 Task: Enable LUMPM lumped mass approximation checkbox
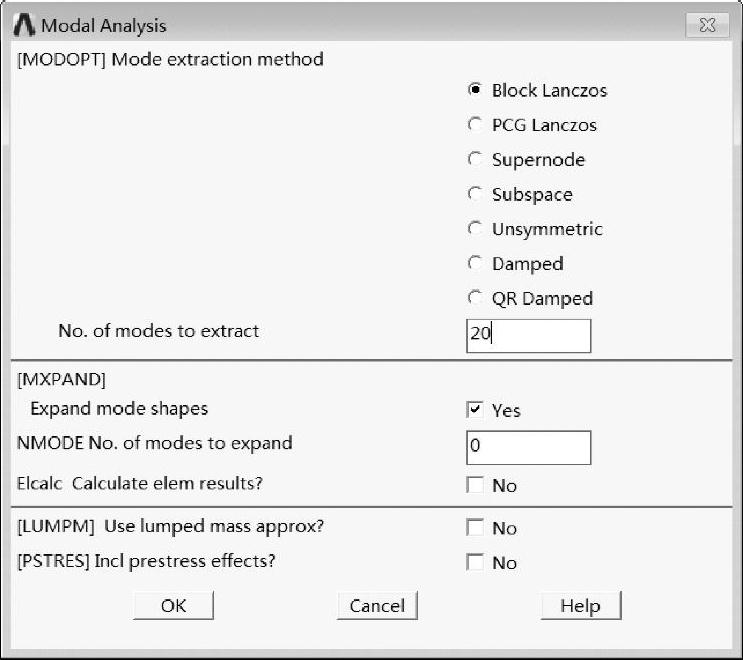[x=475, y=527]
